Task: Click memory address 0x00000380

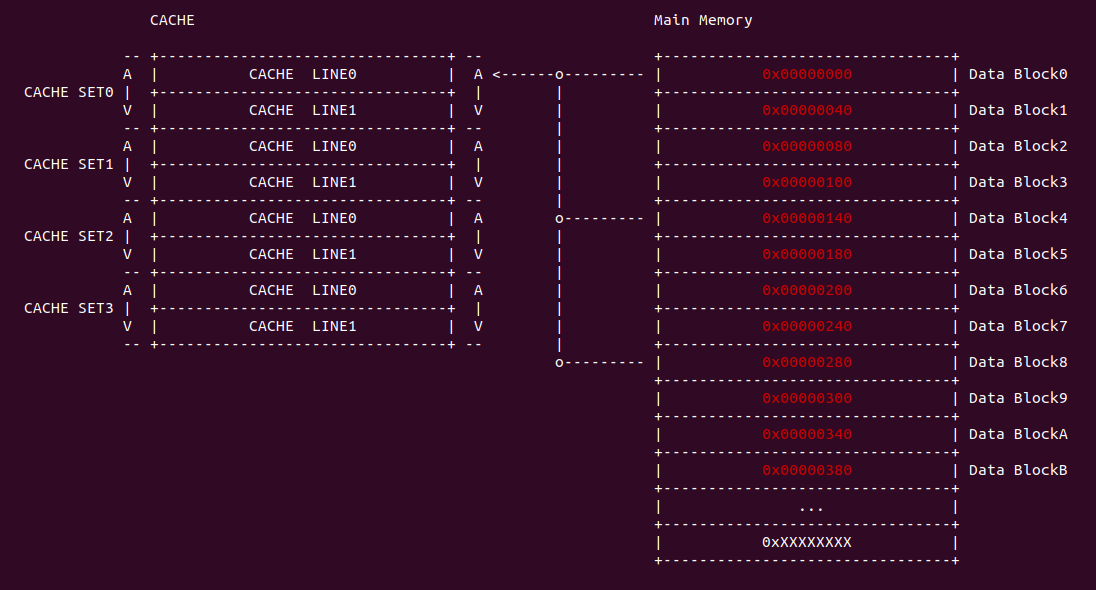Action: point(807,470)
